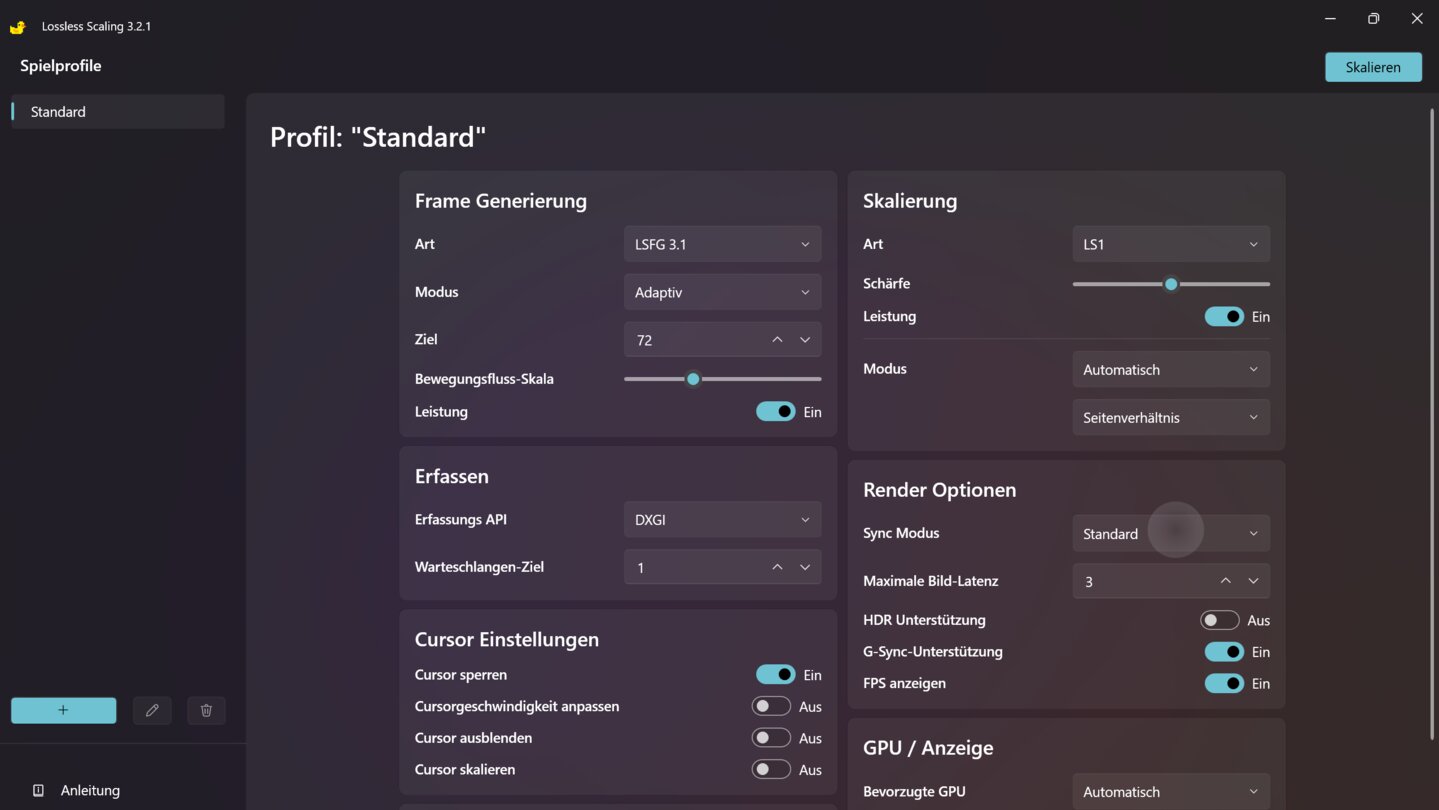Increase Ziel value with up arrow
Screen dimensions: 1439x810
coord(777,340)
